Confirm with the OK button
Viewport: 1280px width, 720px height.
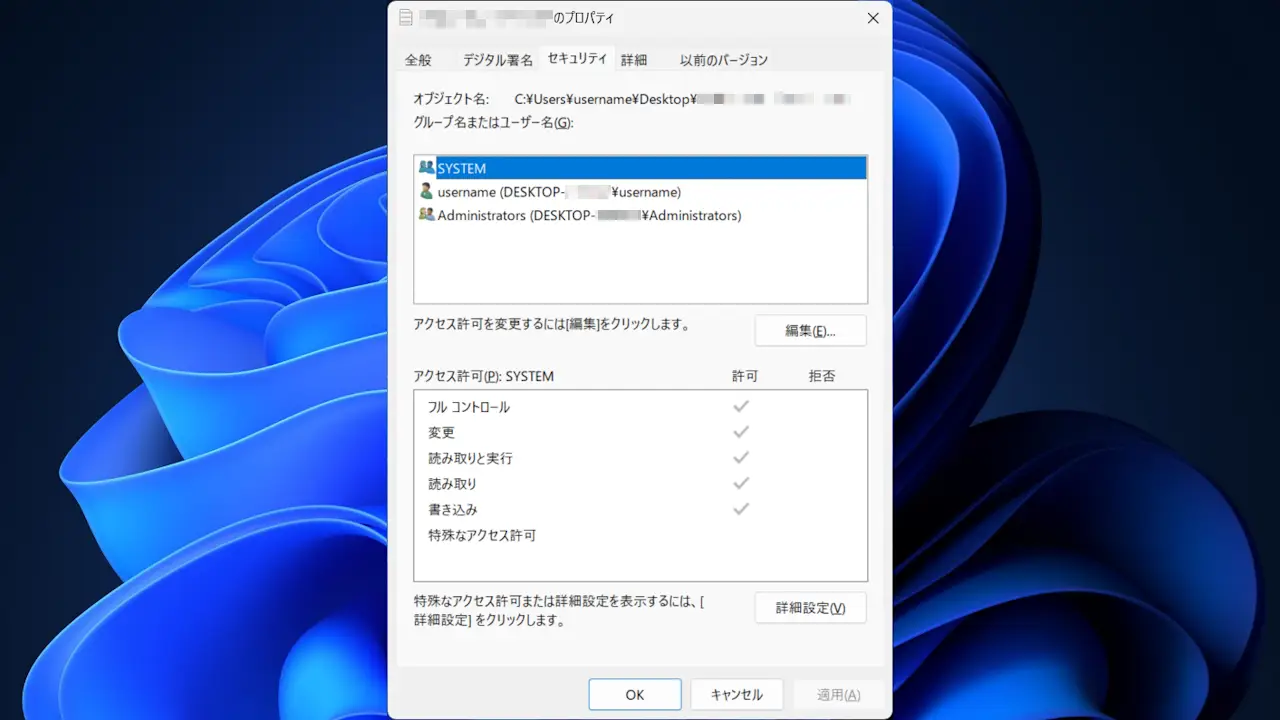click(635, 695)
